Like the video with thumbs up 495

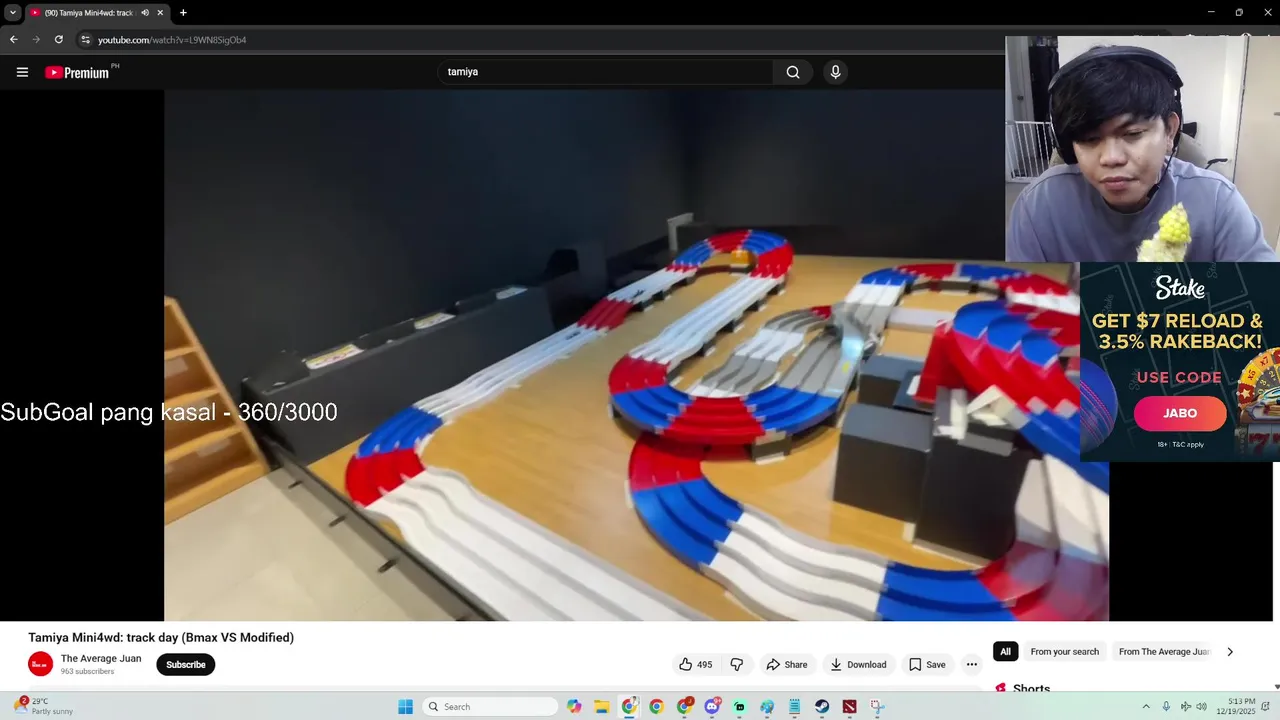point(696,664)
